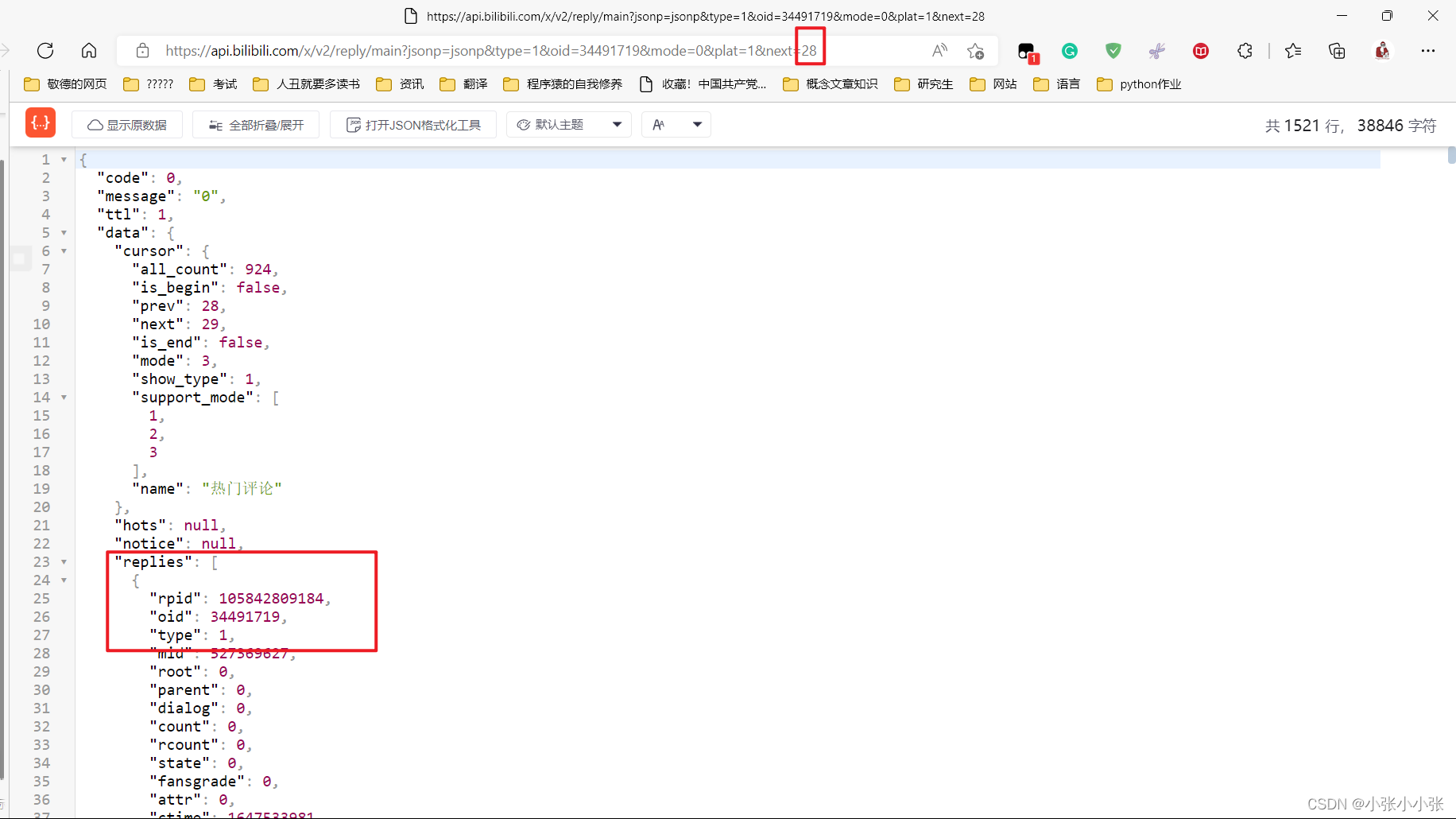Viewport: 1456px width, 819px height.
Task: Open the 敬德的网页 bookmark folder
Action: (66, 84)
